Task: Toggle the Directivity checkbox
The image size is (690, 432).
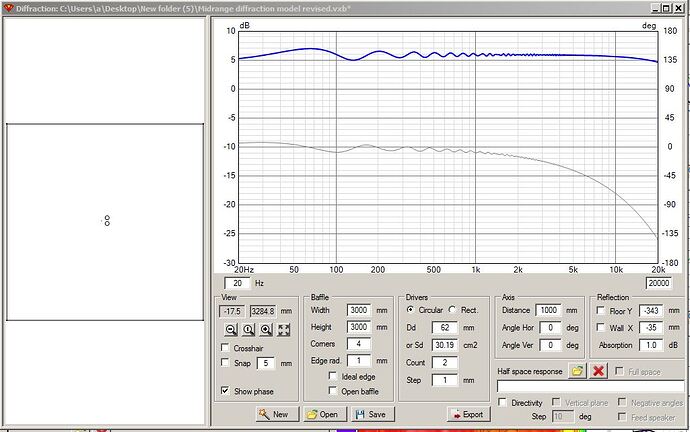Action: 502,402
